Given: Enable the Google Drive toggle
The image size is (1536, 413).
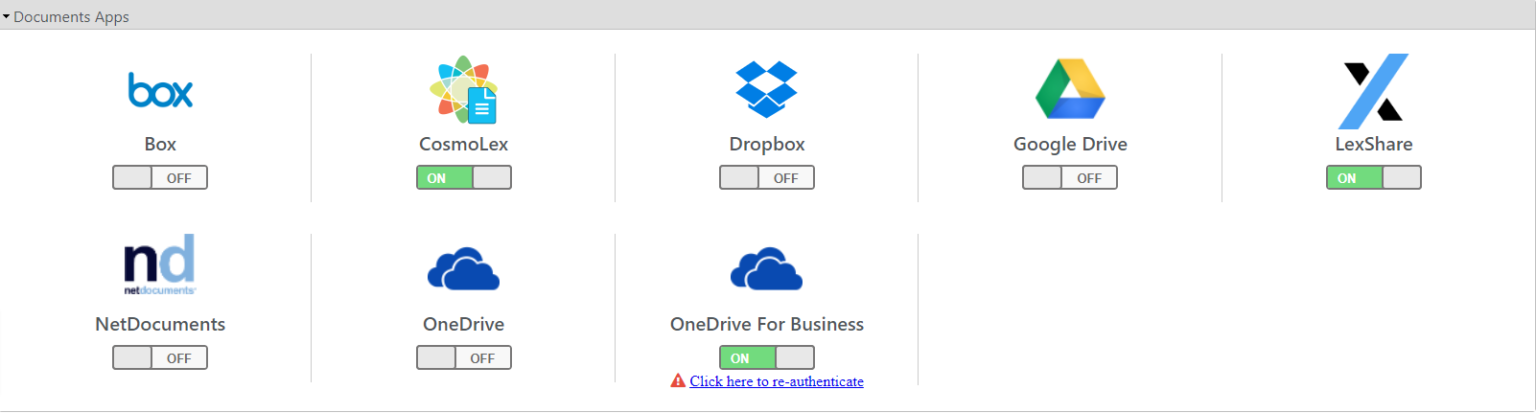Looking at the screenshot, I should coord(1069,178).
